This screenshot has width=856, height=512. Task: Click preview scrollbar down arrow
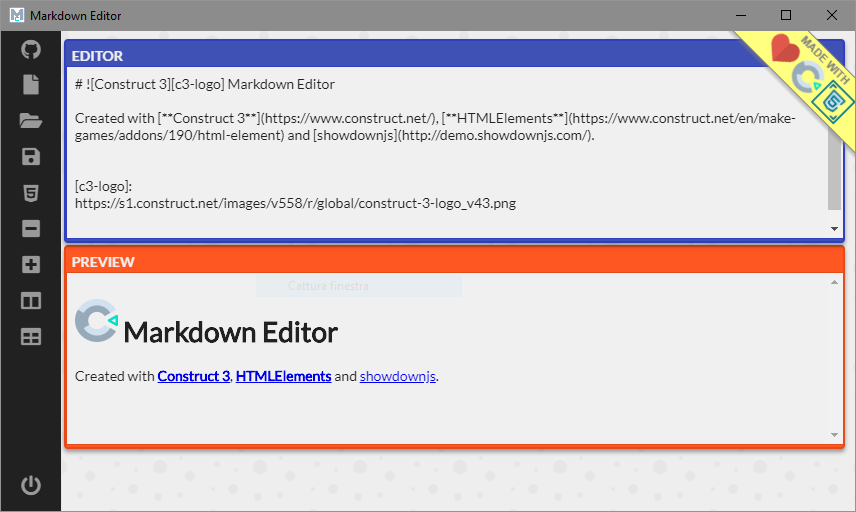pyautogui.click(x=834, y=435)
